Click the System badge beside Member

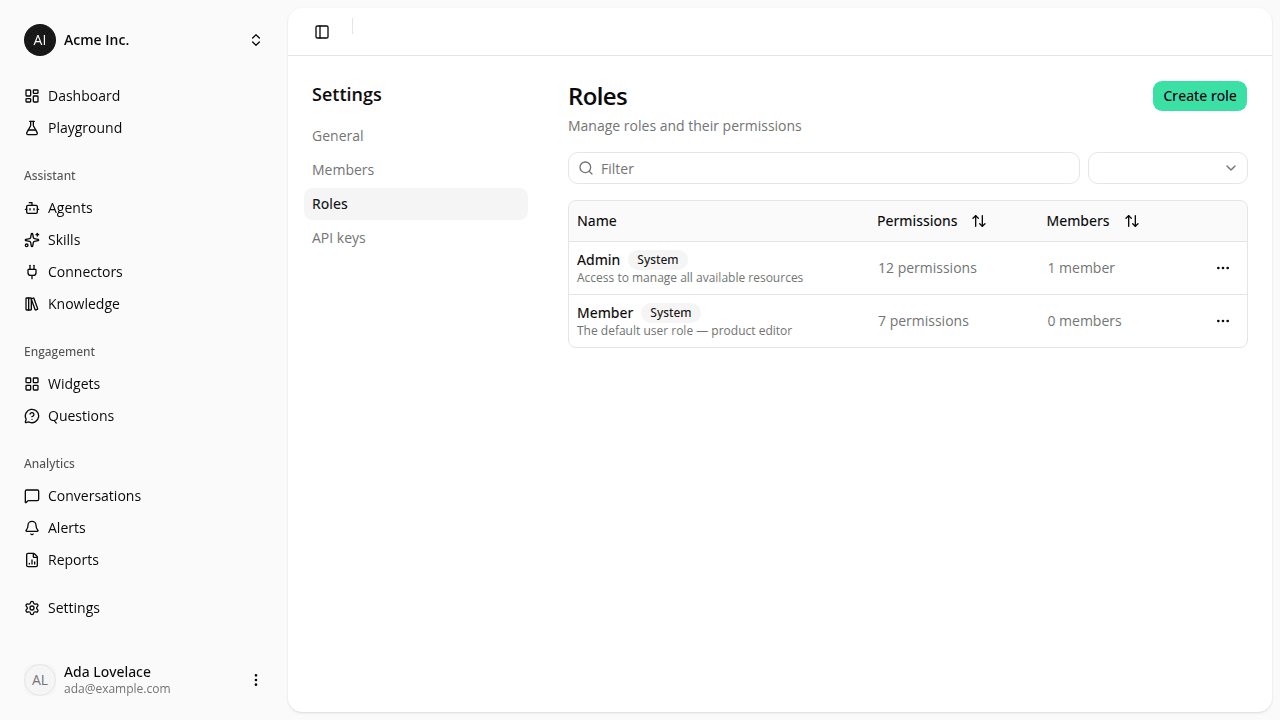coord(671,313)
